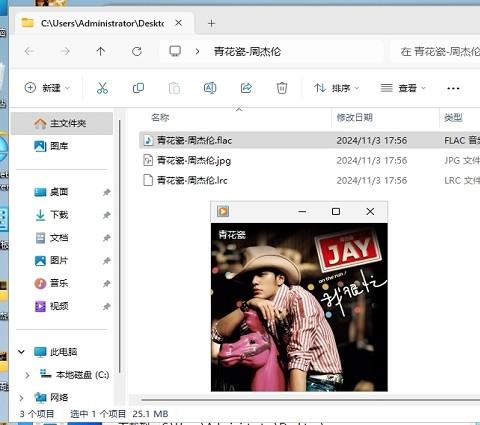
Task: Select 主文件夹 in the sidebar
Action: (x=62, y=123)
